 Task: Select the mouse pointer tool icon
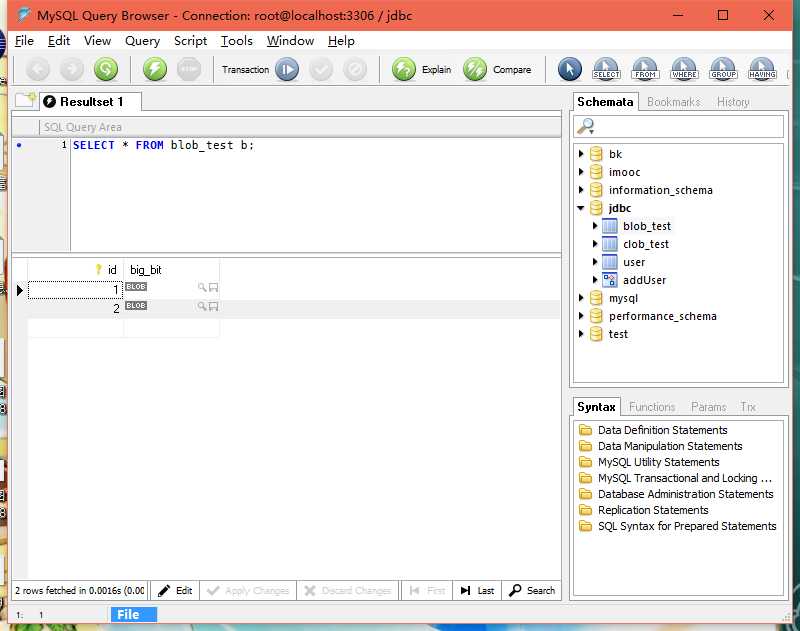(569, 69)
